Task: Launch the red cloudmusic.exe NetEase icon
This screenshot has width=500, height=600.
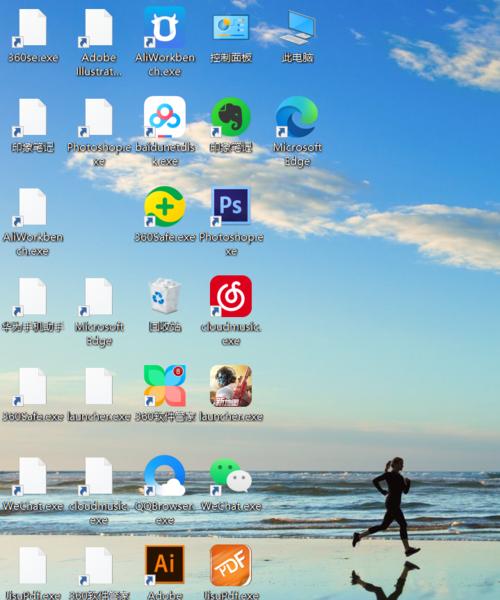Action: (231, 296)
